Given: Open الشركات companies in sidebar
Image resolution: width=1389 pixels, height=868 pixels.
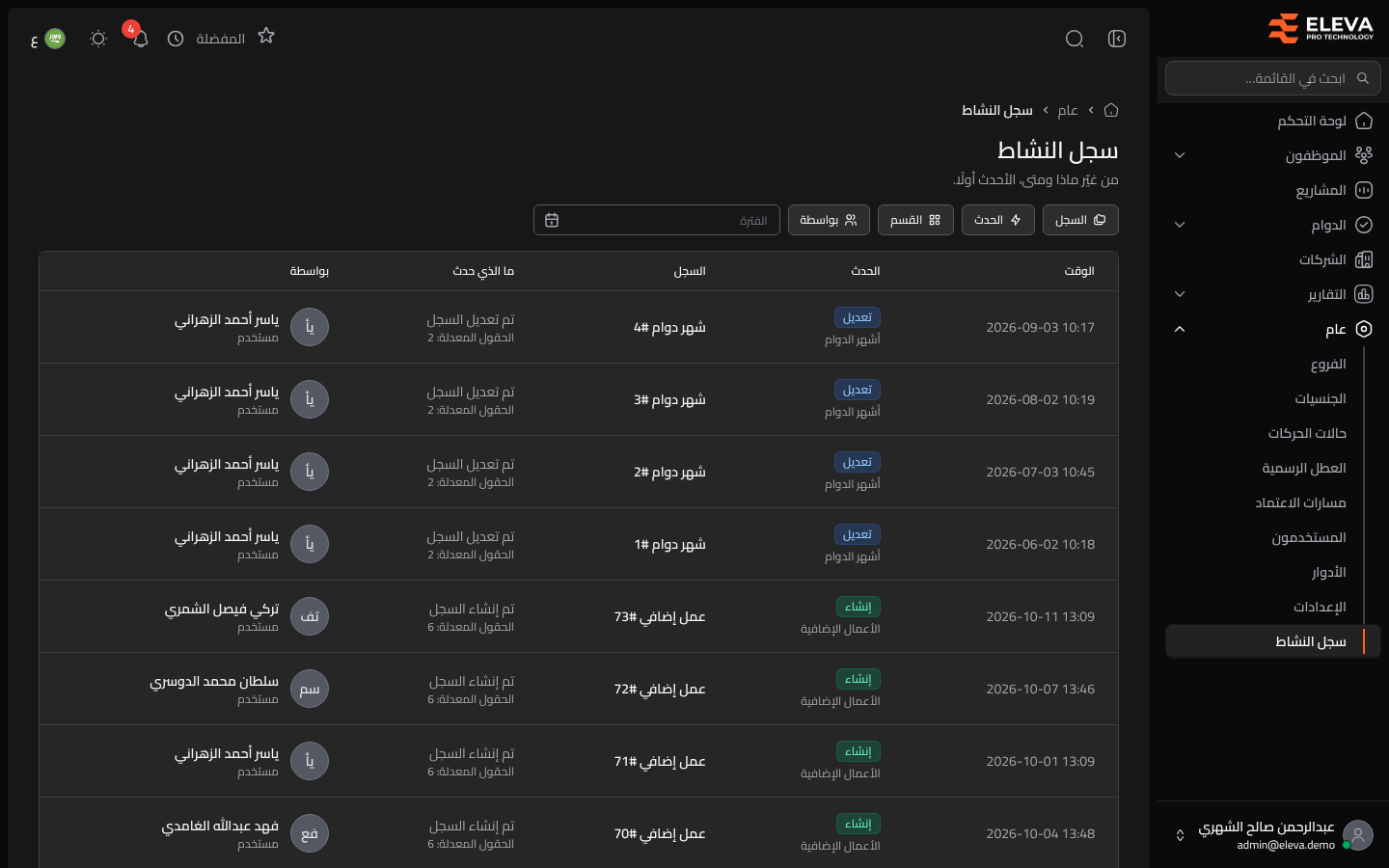Looking at the screenshot, I should coord(1273,259).
